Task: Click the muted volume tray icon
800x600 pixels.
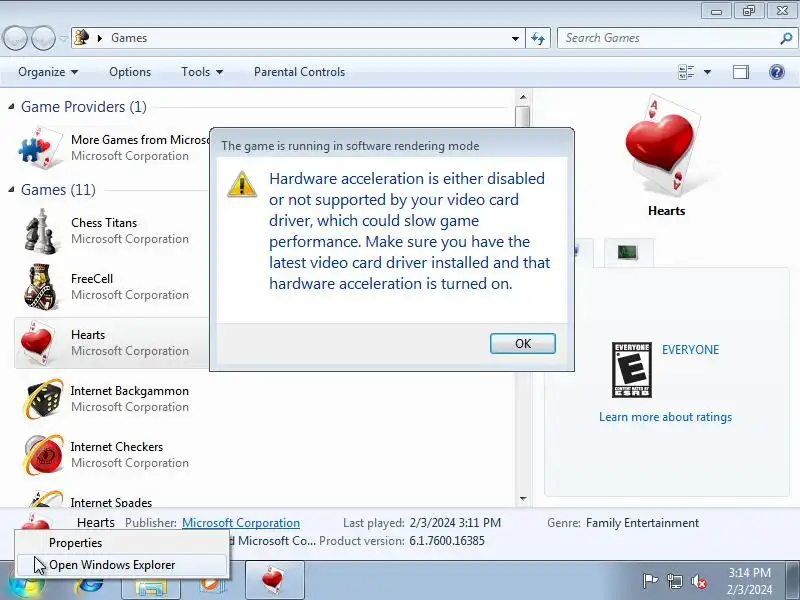Action: pos(698,581)
